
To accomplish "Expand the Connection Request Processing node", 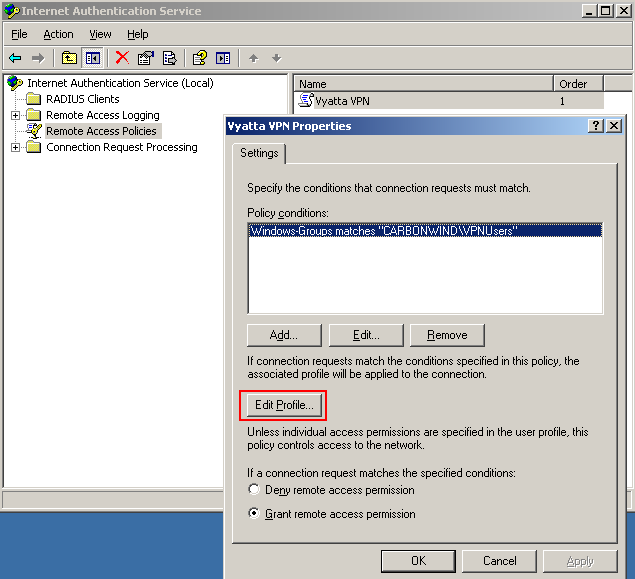I will pos(15,147).
